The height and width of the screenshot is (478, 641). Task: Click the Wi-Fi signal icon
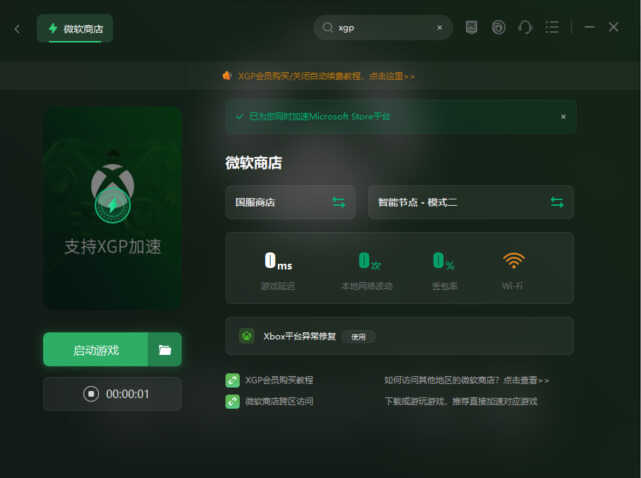513,260
